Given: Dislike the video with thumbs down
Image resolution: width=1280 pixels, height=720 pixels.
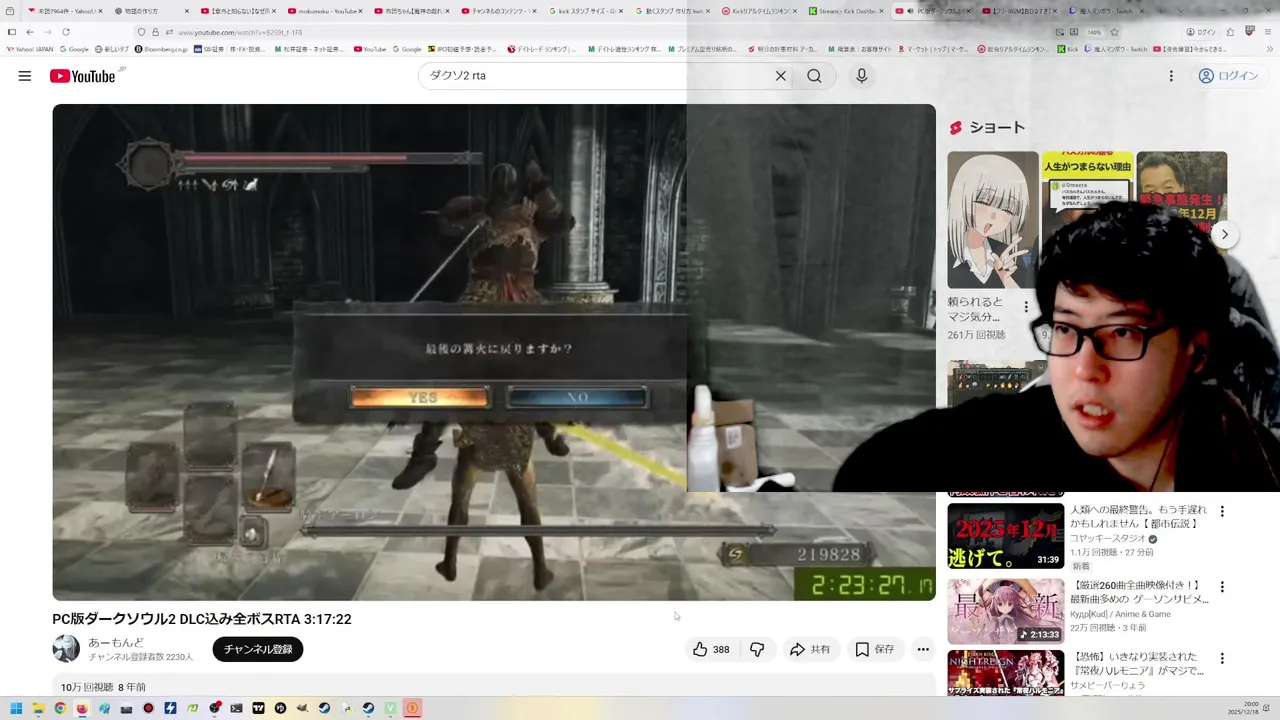Looking at the screenshot, I should click(757, 650).
